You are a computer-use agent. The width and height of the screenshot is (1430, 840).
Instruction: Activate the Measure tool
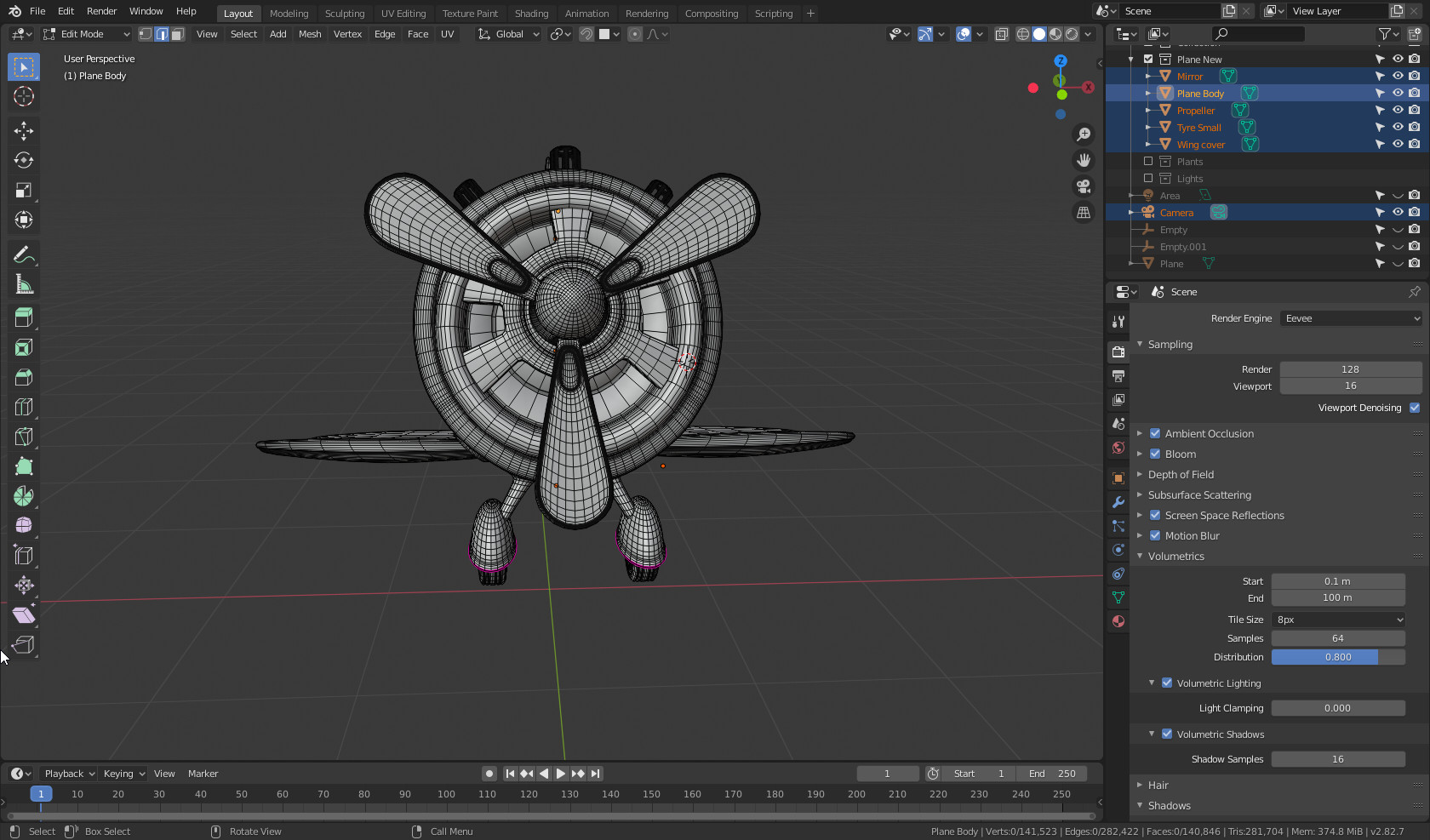point(23,283)
